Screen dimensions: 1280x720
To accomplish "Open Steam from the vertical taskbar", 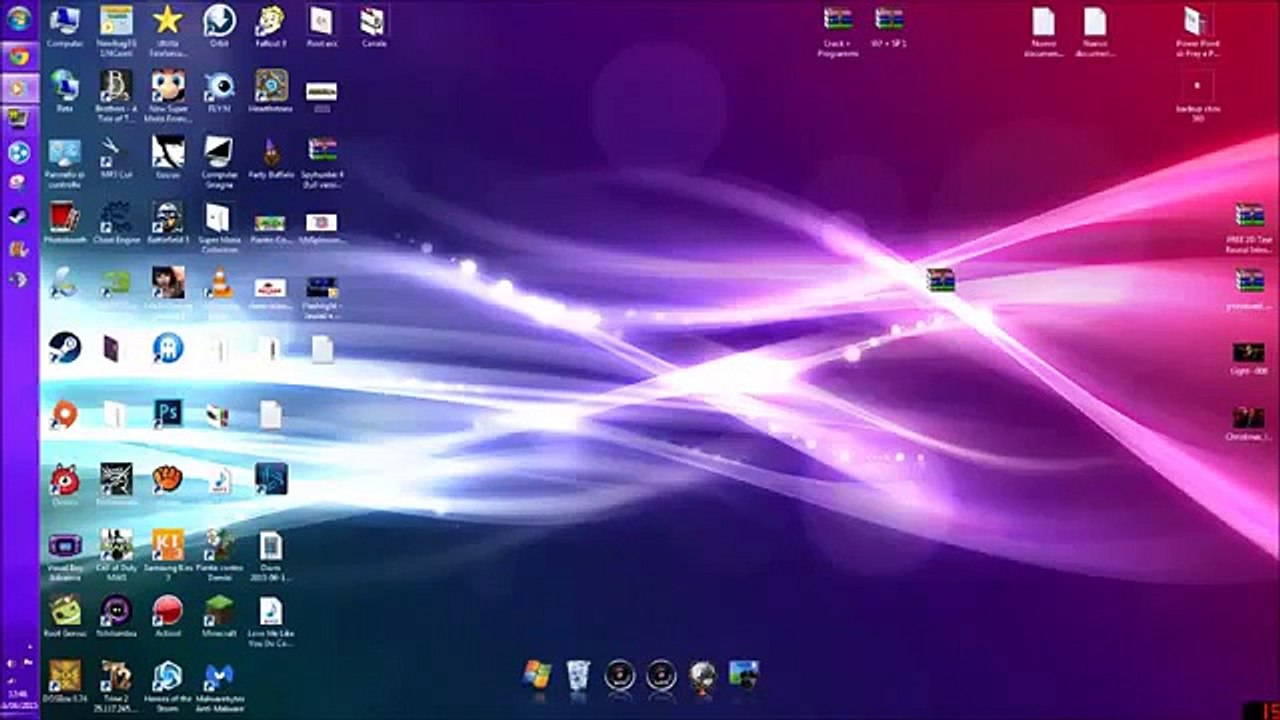I will click(18, 216).
